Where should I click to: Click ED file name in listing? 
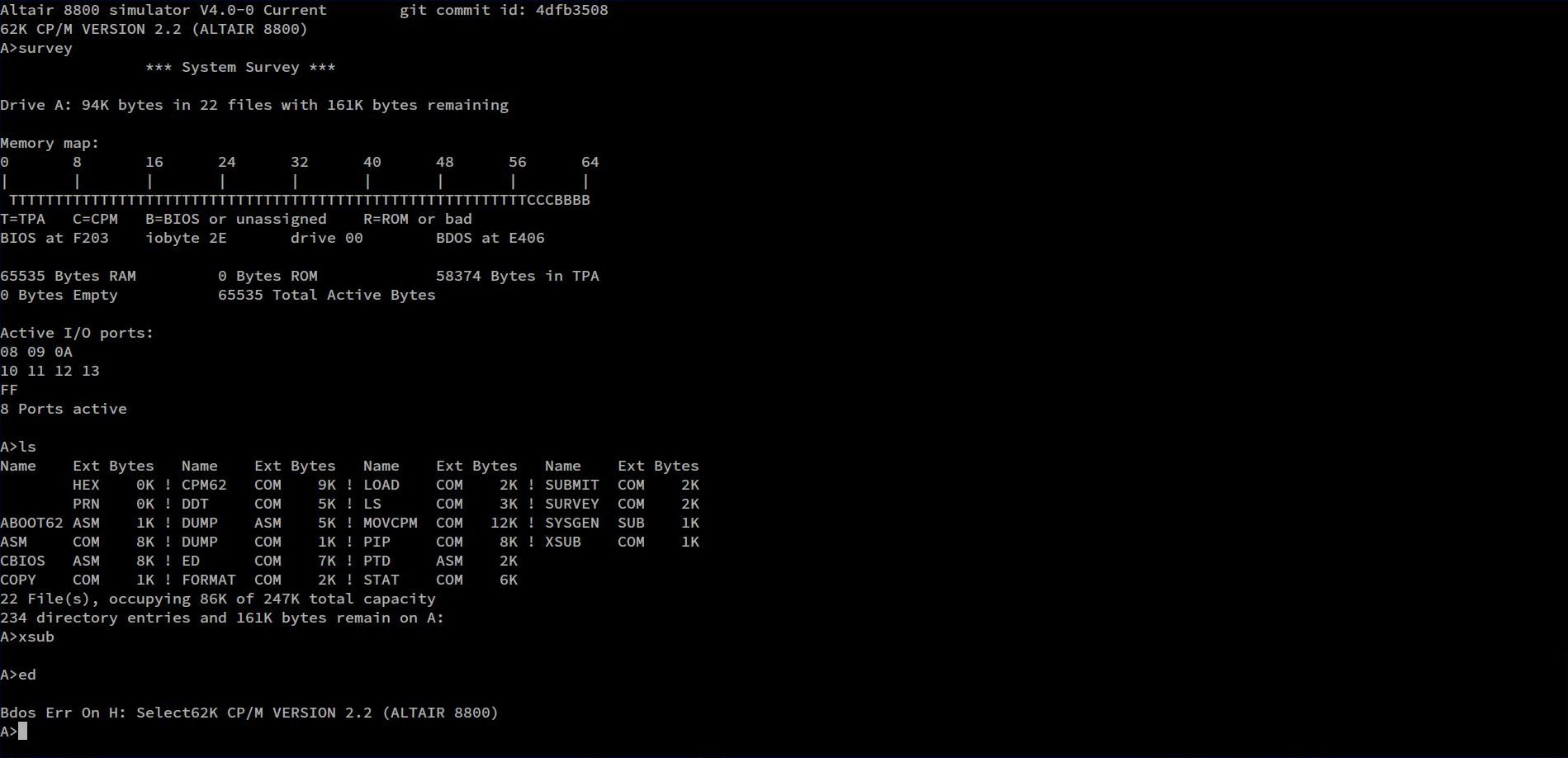pyautogui.click(x=191, y=561)
